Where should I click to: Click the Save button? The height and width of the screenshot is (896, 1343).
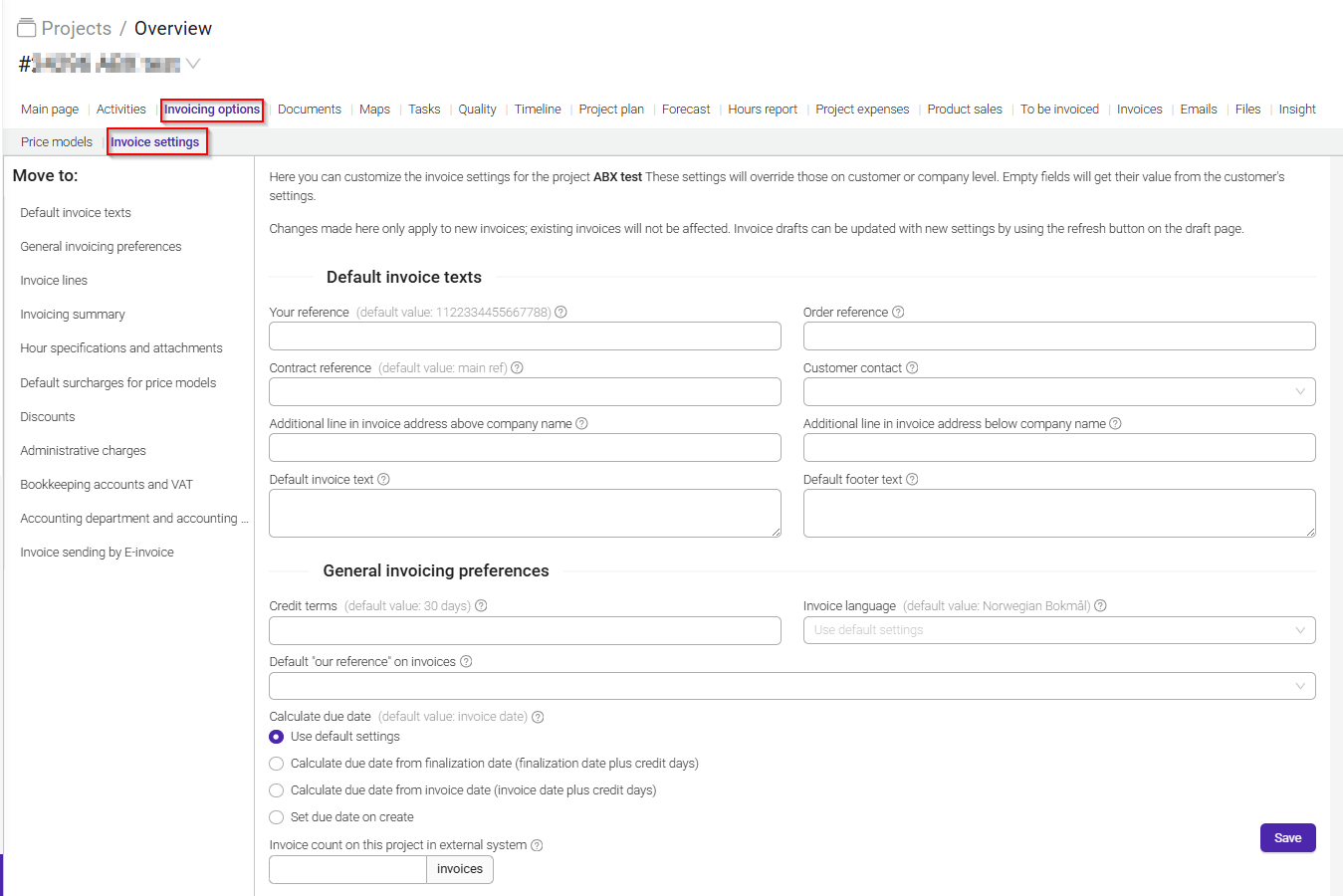[x=1287, y=838]
